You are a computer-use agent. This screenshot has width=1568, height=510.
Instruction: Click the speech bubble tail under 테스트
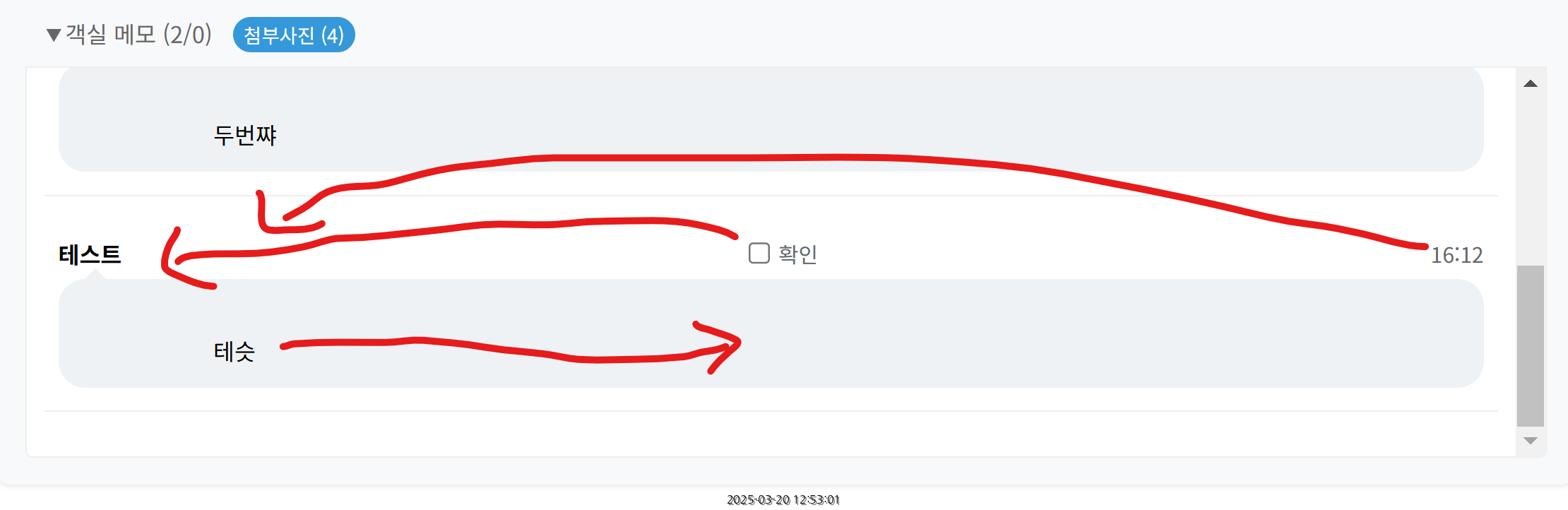coord(95,274)
